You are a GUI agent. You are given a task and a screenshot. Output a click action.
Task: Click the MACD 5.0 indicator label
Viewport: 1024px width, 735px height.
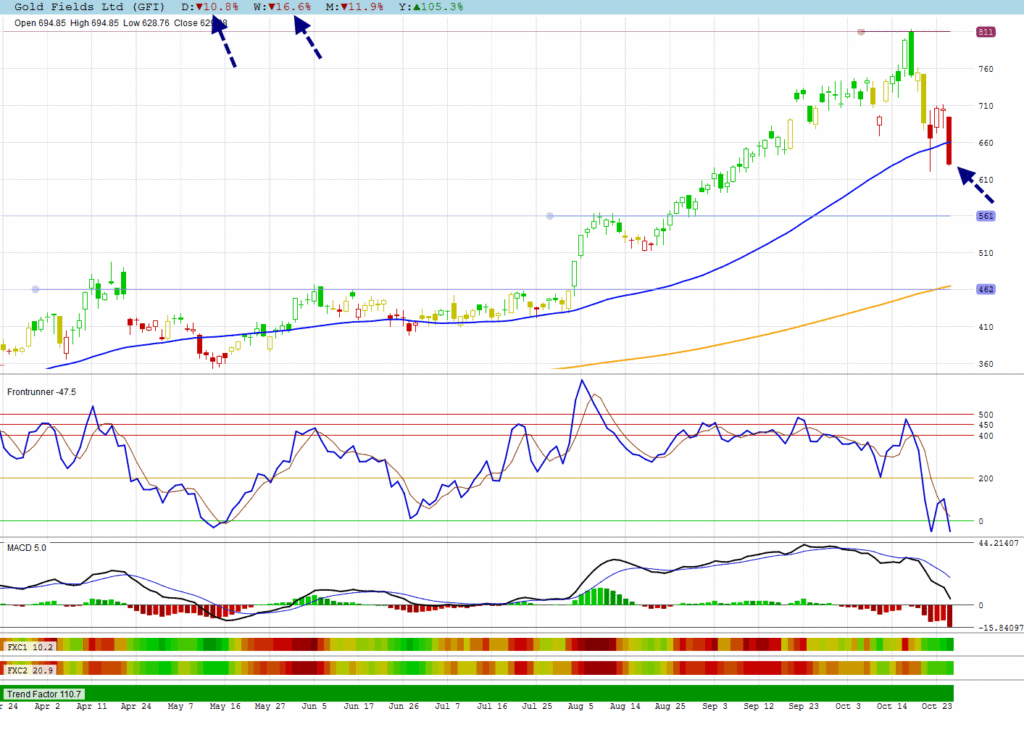point(27,547)
